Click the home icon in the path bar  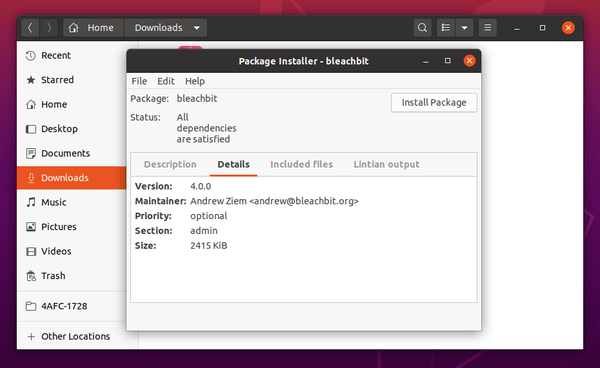[73, 28]
